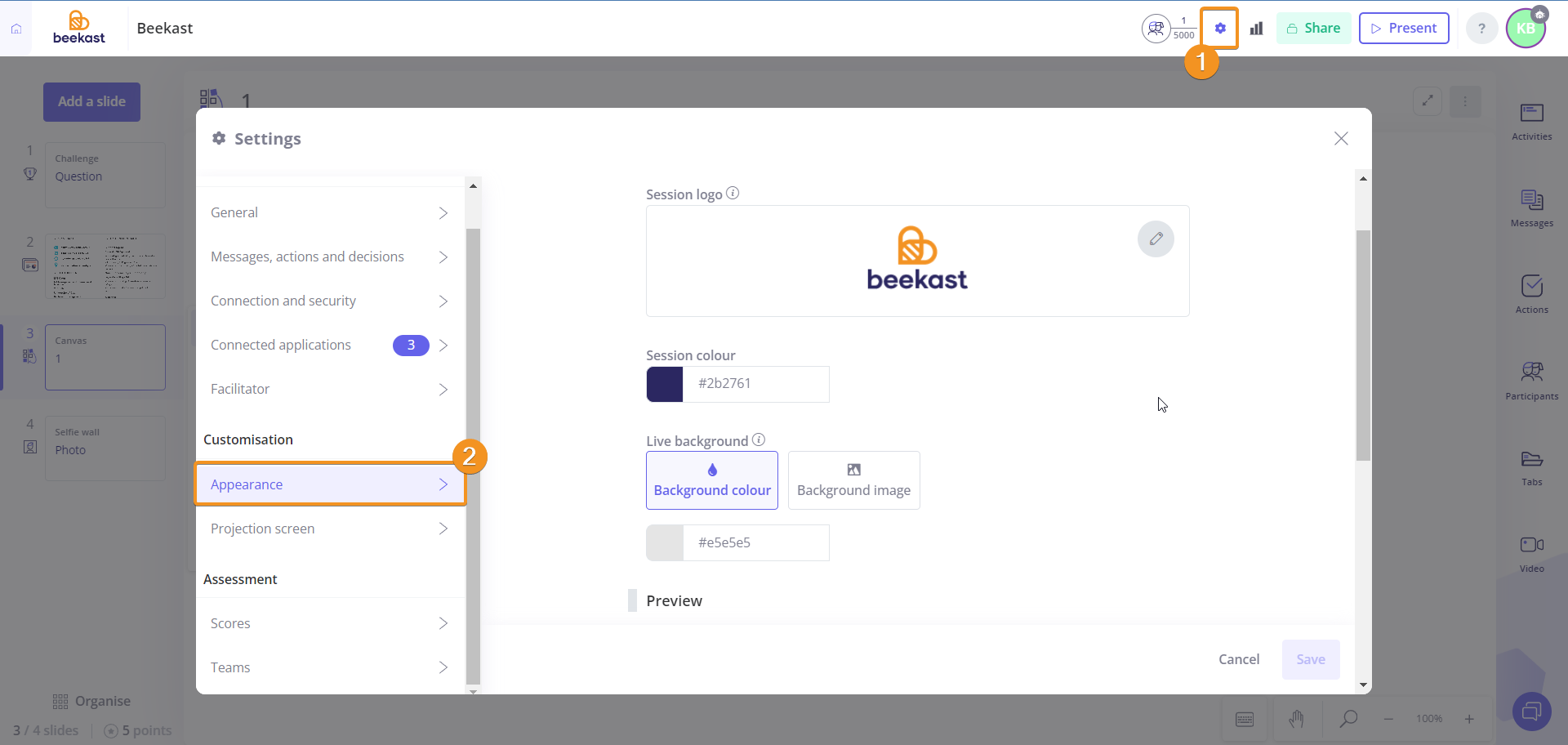Open Messages, actions and decisions section
This screenshot has width=1568, height=745.
coord(330,257)
